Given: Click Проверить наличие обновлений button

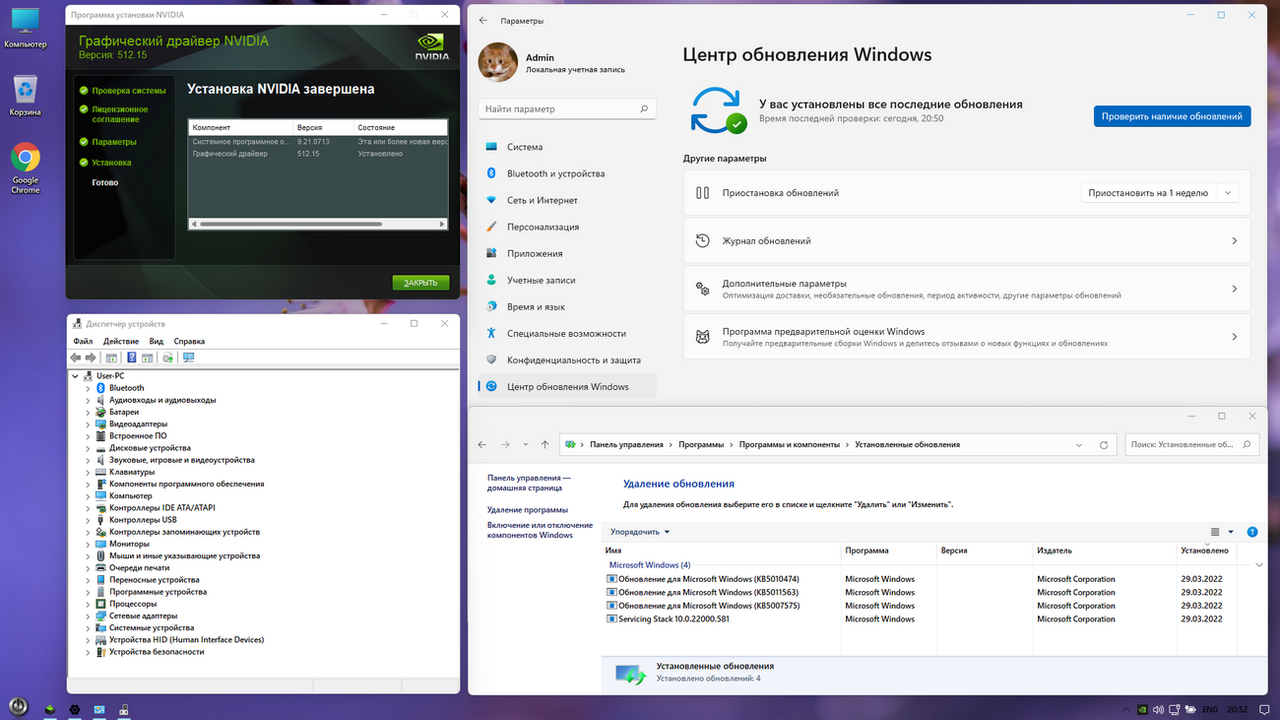Looking at the screenshot, I should 1172,116.
